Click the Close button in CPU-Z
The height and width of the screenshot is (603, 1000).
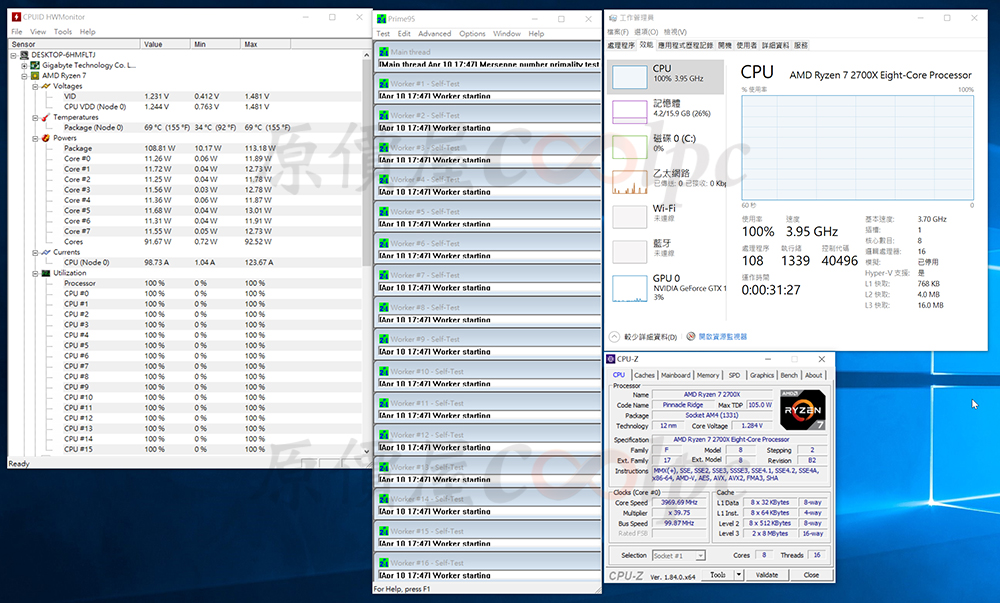click(x=811, y=575)
